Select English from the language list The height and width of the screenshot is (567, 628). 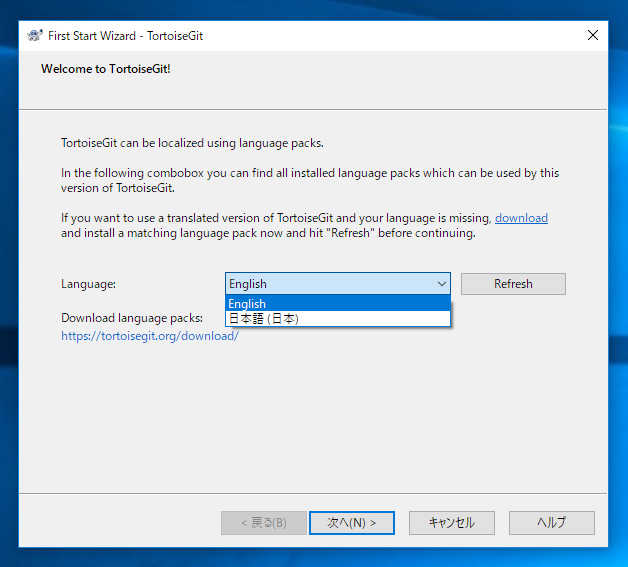tap(338, 304)
